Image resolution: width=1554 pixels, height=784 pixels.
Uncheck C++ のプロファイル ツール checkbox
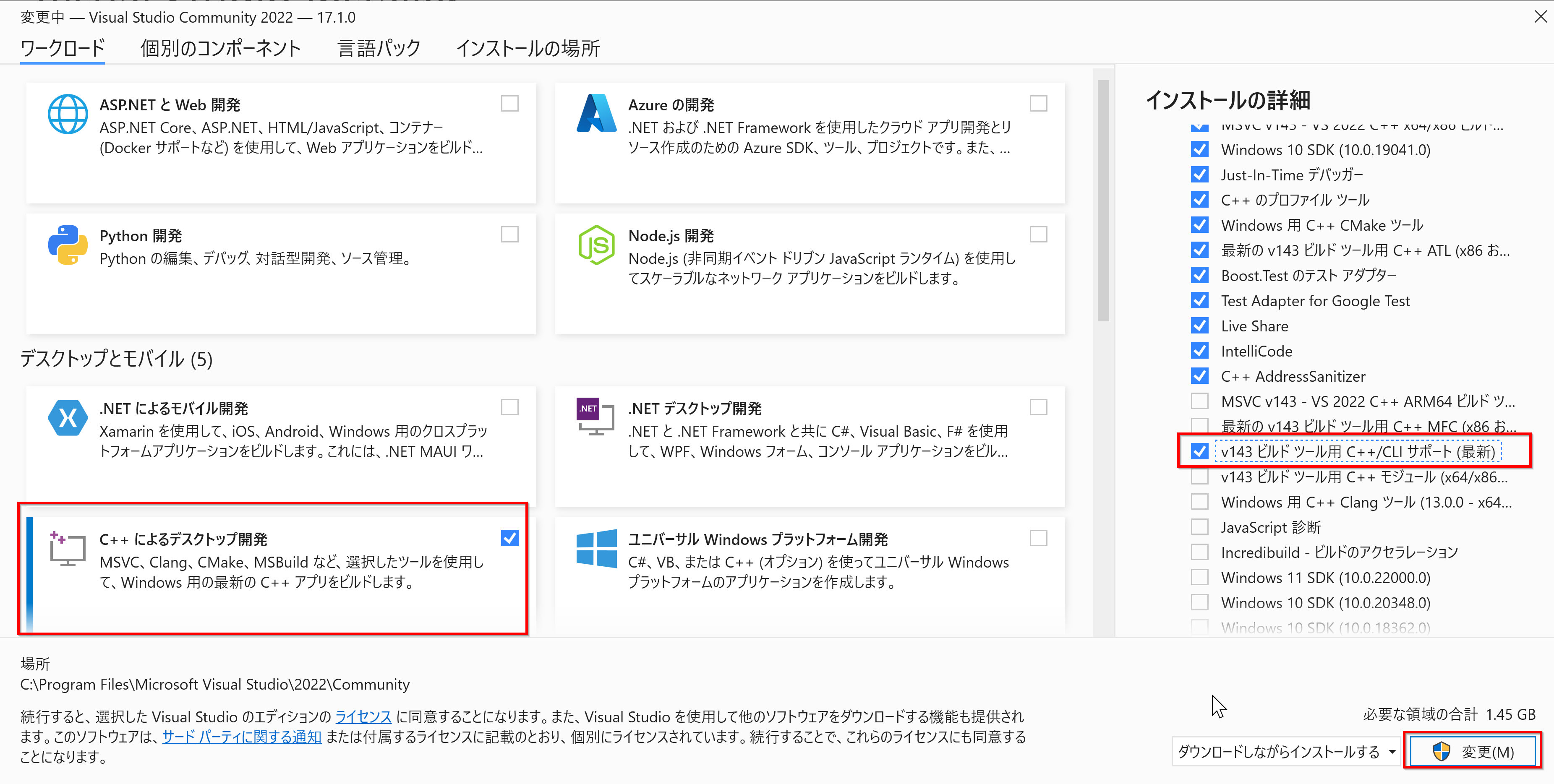point(1200,200)
